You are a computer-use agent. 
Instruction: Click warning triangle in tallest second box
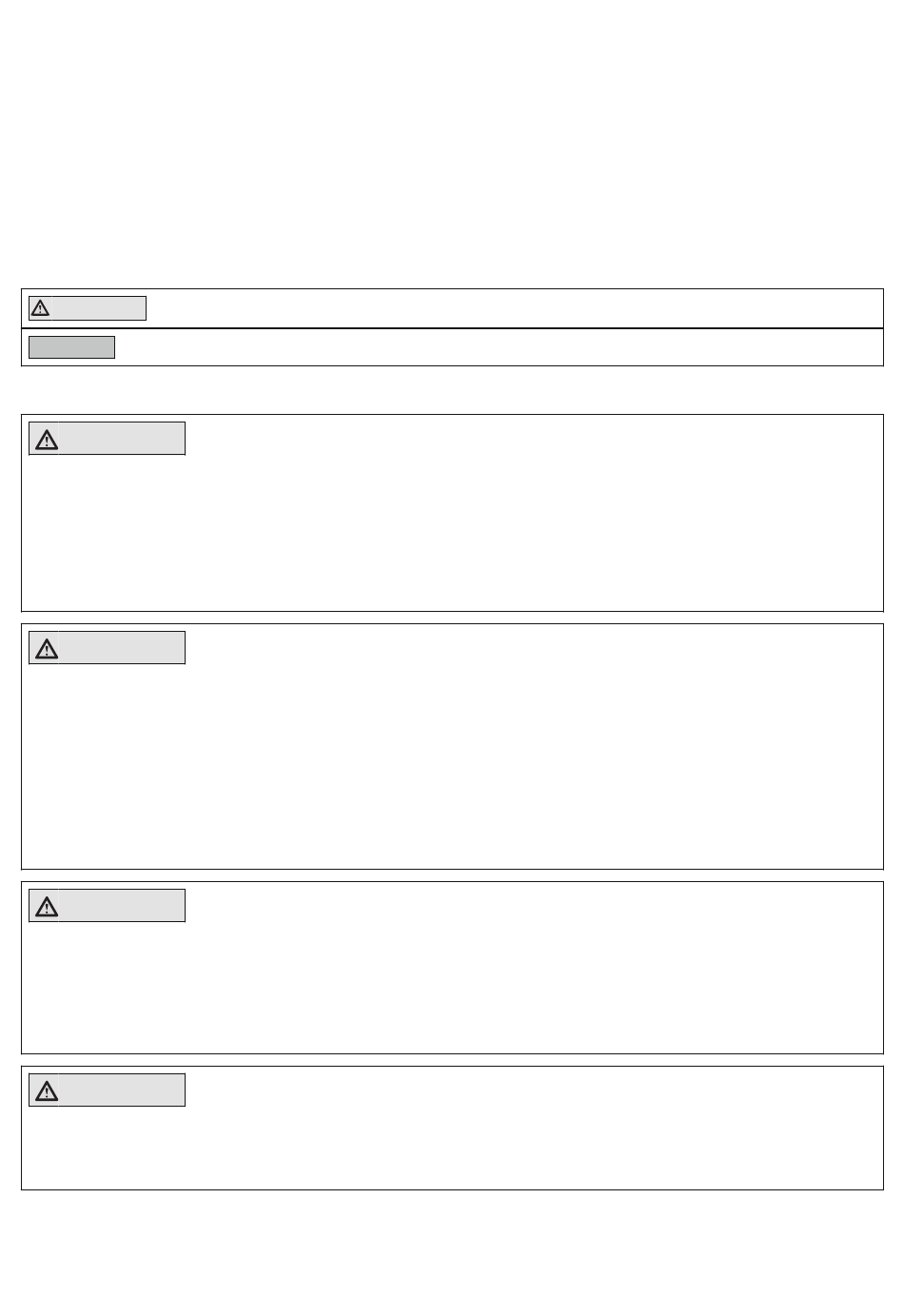pyautogui.click(x=46, y=649)
